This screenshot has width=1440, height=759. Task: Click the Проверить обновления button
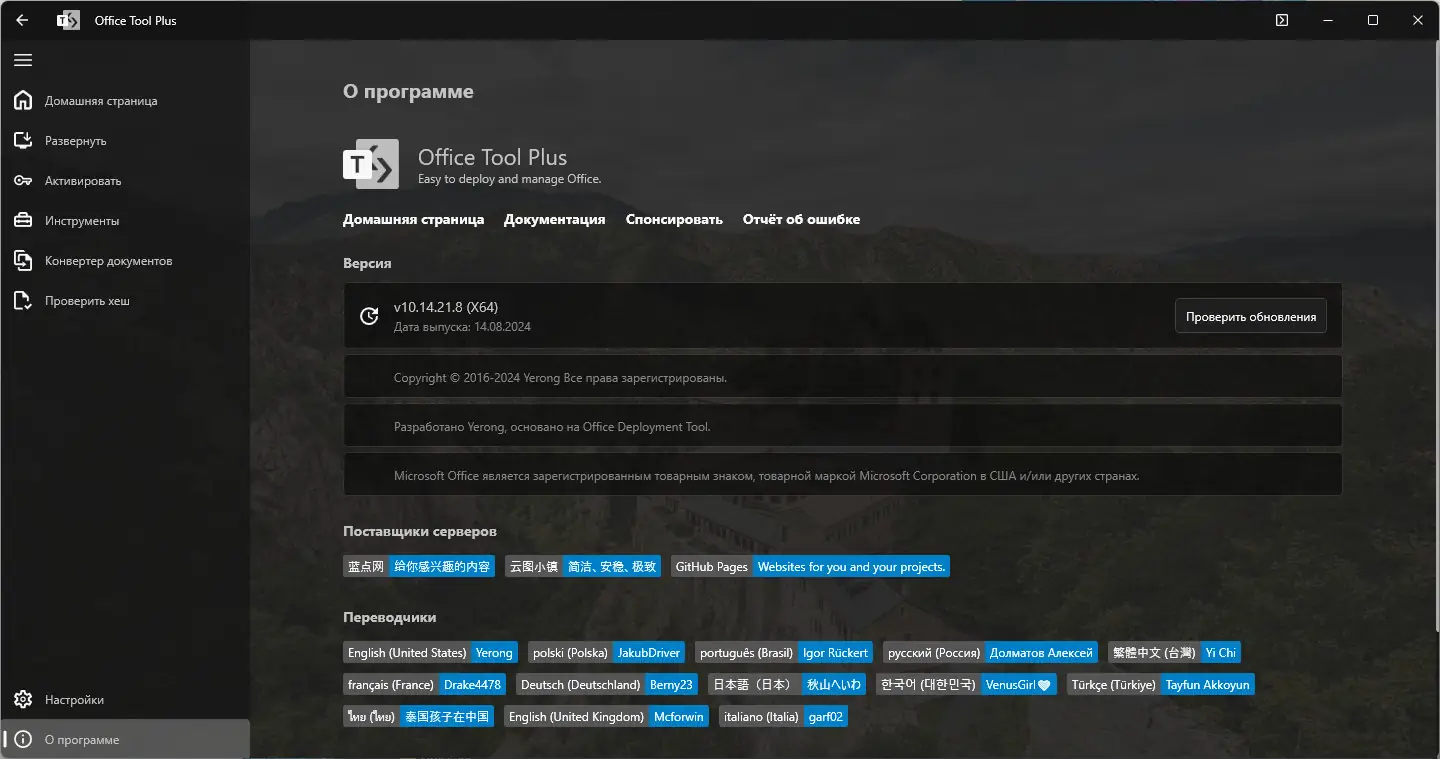click(1251, 316)
